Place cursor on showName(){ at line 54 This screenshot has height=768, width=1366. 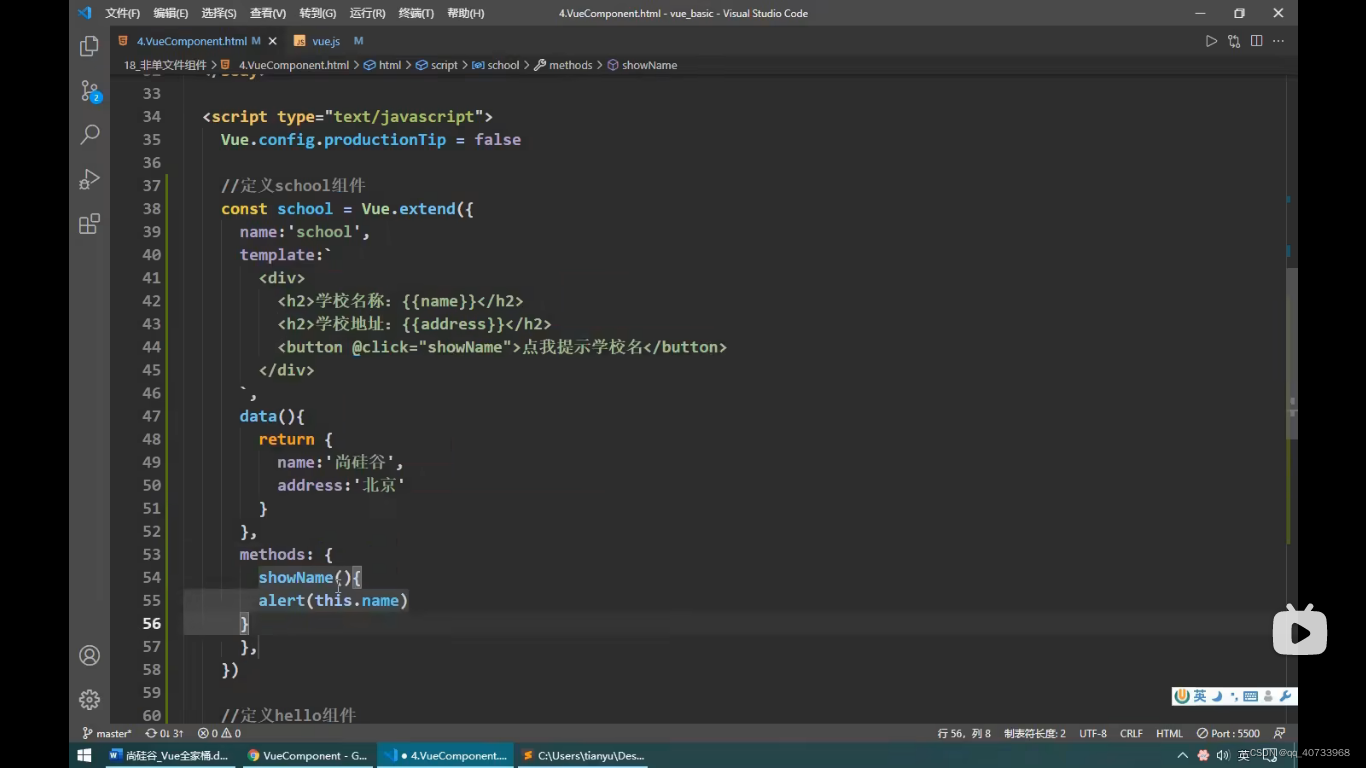click(310, 577)
